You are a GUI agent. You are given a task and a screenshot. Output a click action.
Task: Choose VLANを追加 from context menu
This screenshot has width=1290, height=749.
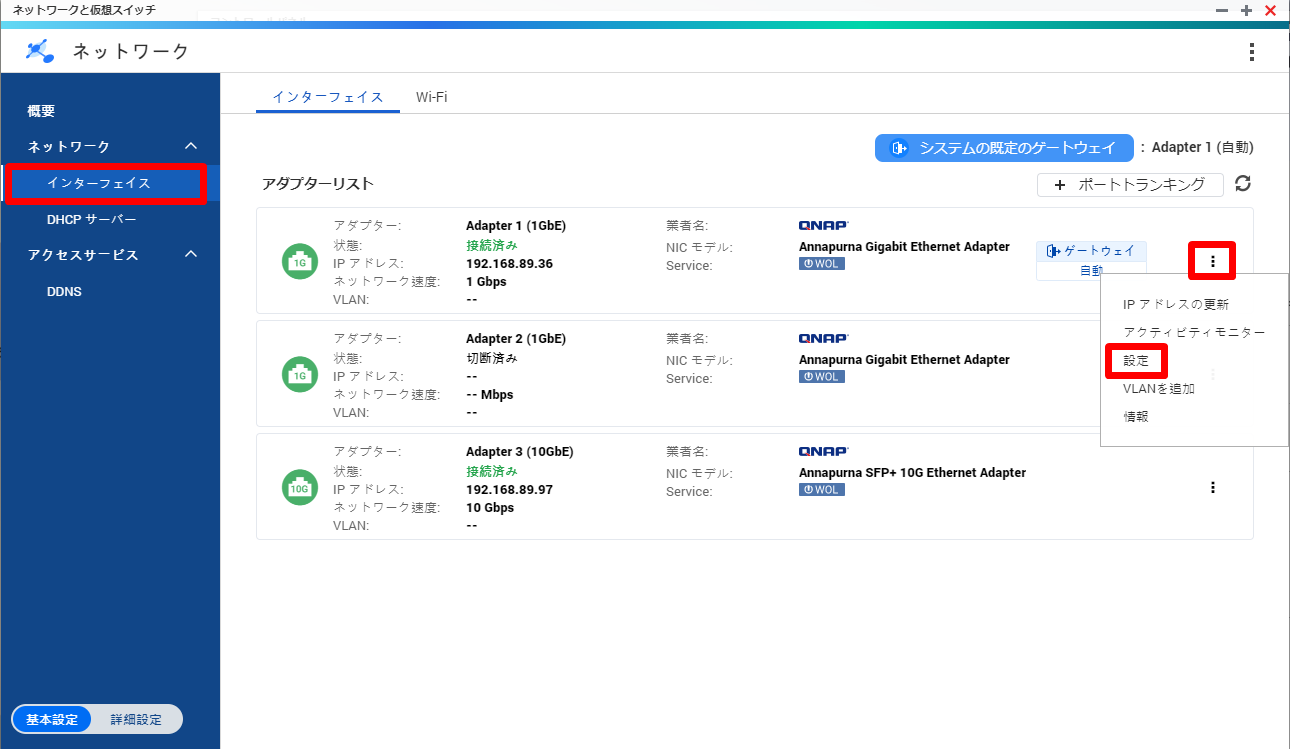click(x=1159, y=388)
